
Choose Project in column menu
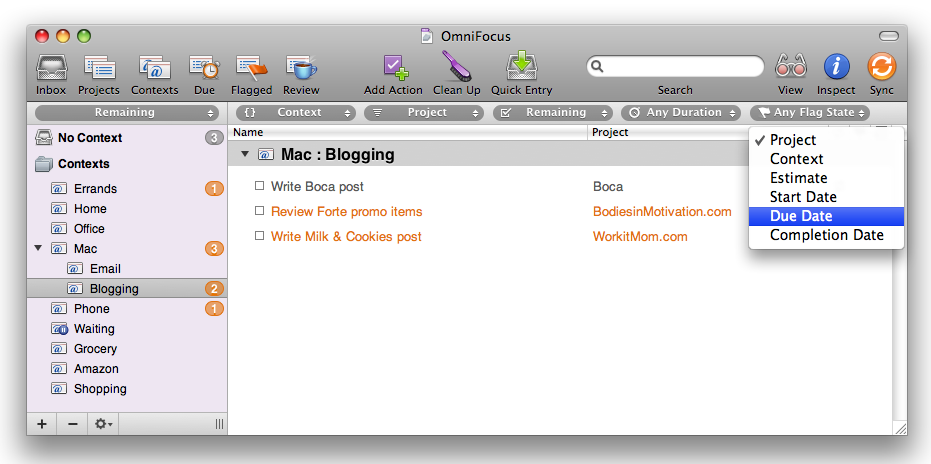(826, 140)
